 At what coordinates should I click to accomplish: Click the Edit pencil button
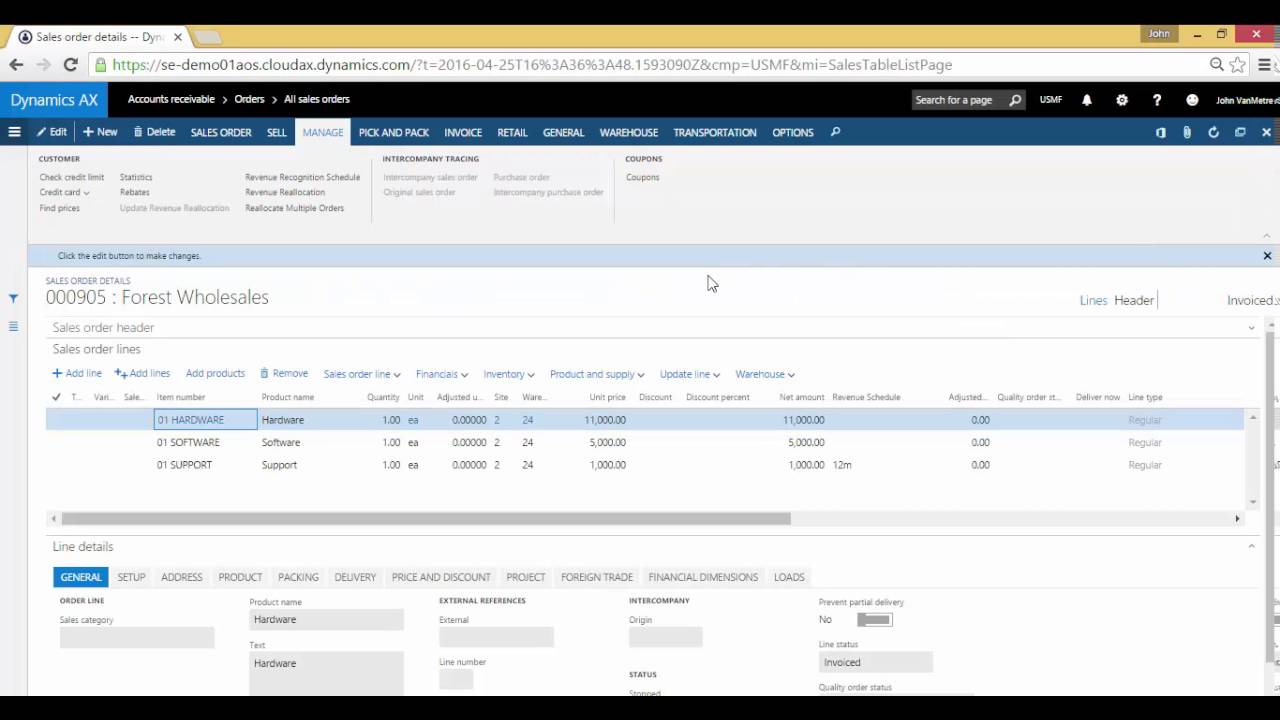[x=52, y=132]
